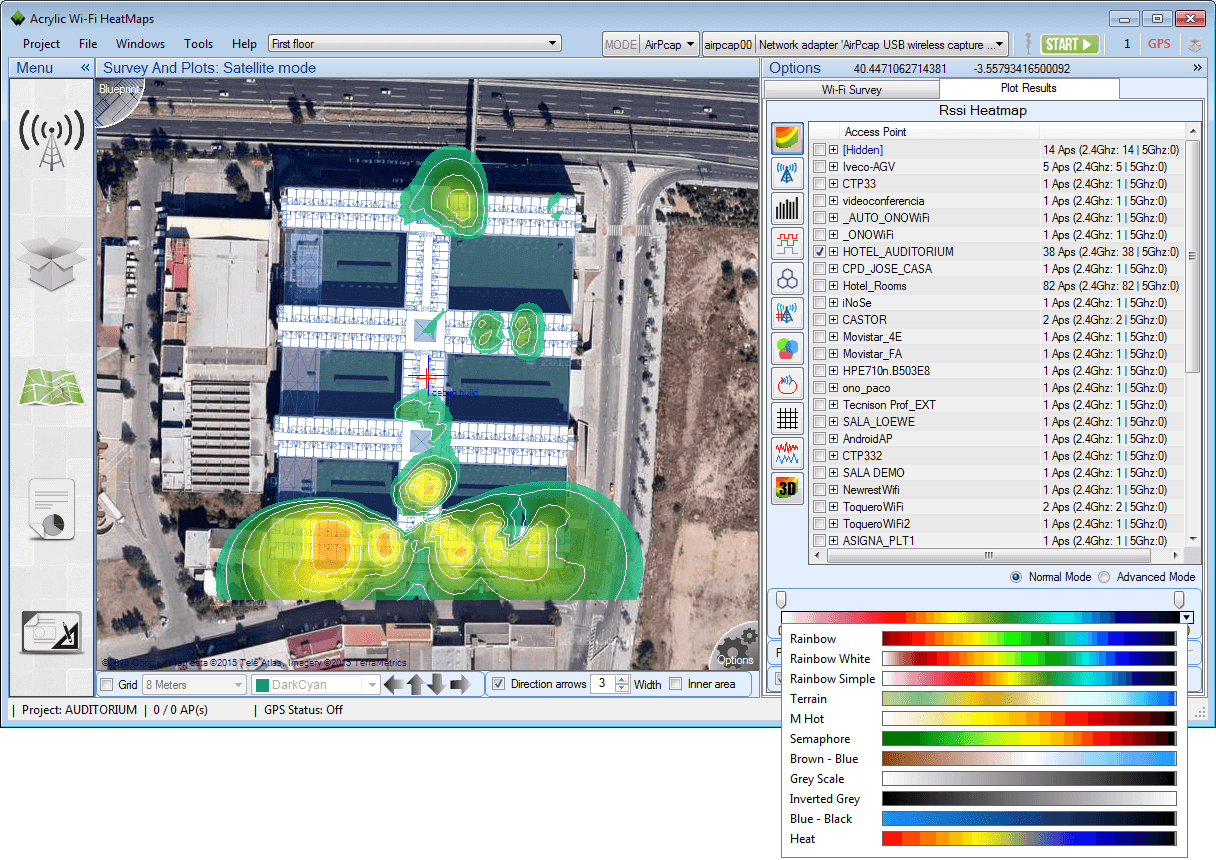Open the Tools menu

click(x=198, y=44)
